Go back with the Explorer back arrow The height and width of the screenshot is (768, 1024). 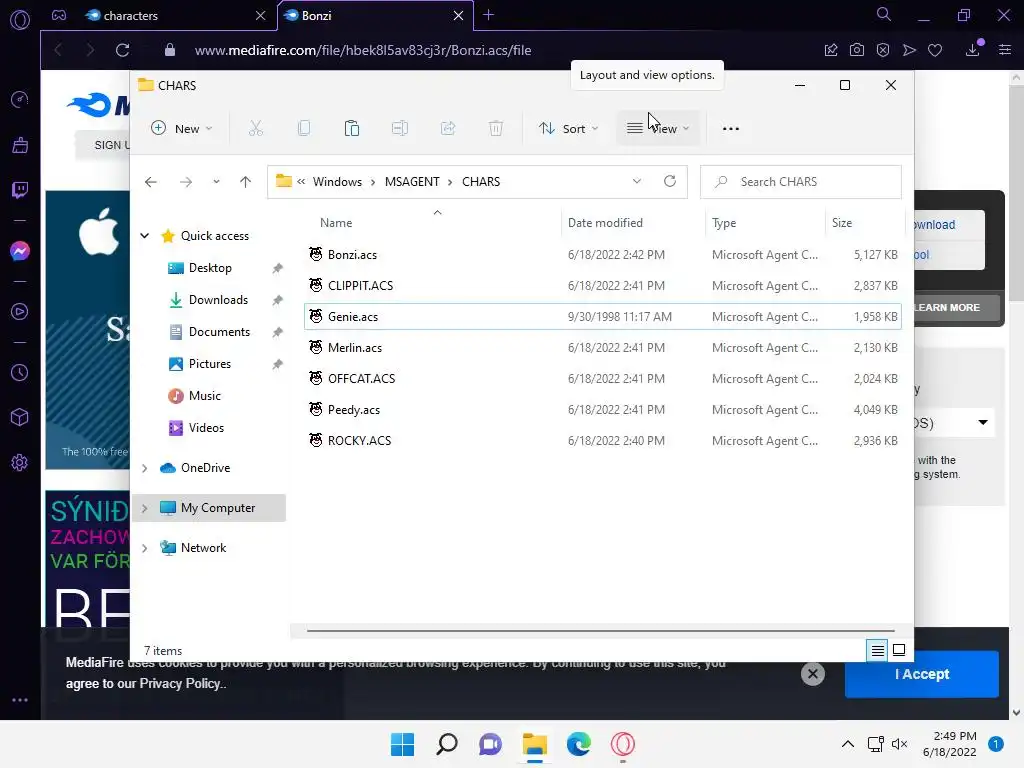pyautogui.click(x=151, y=182)
